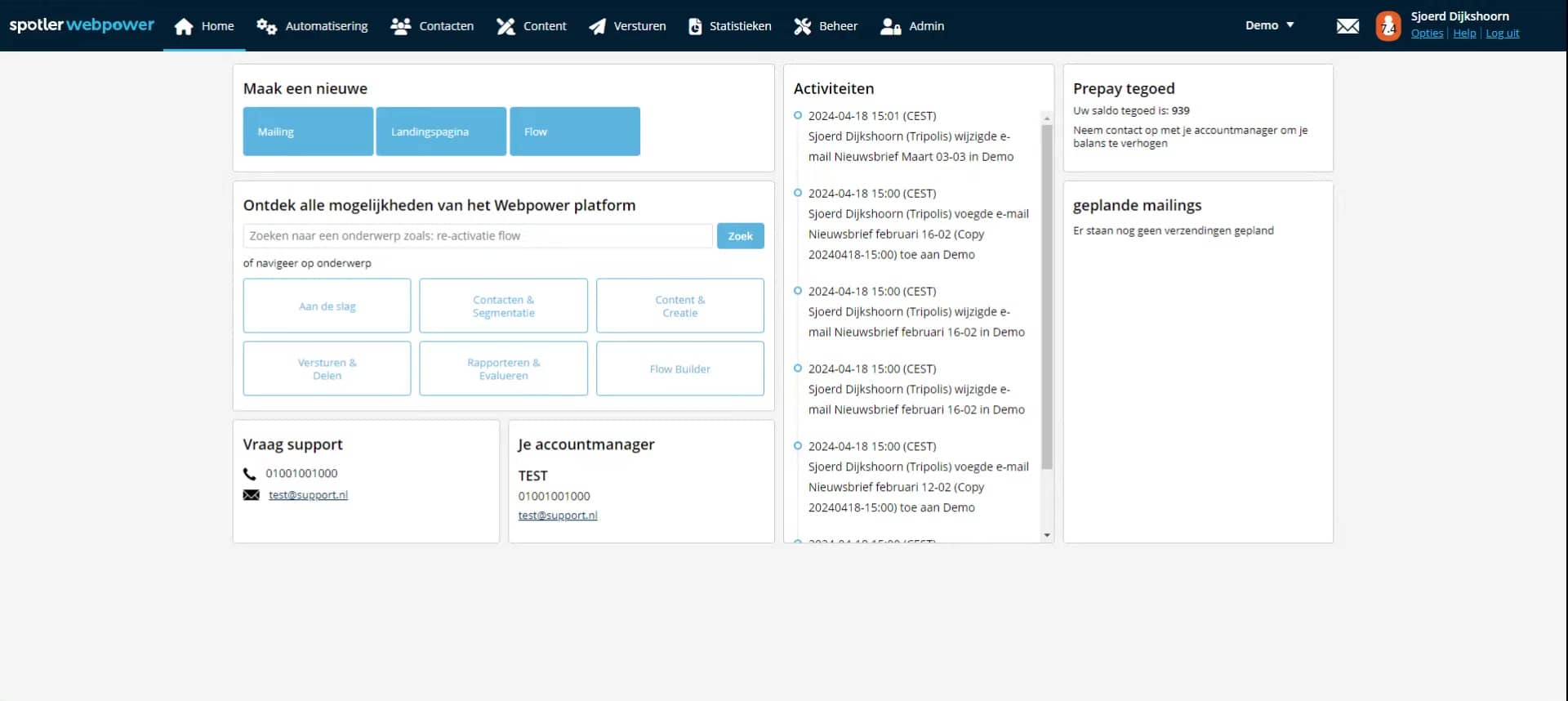Create a new Landingspagina
This screenshot has width=1568, height=701.
441,132
